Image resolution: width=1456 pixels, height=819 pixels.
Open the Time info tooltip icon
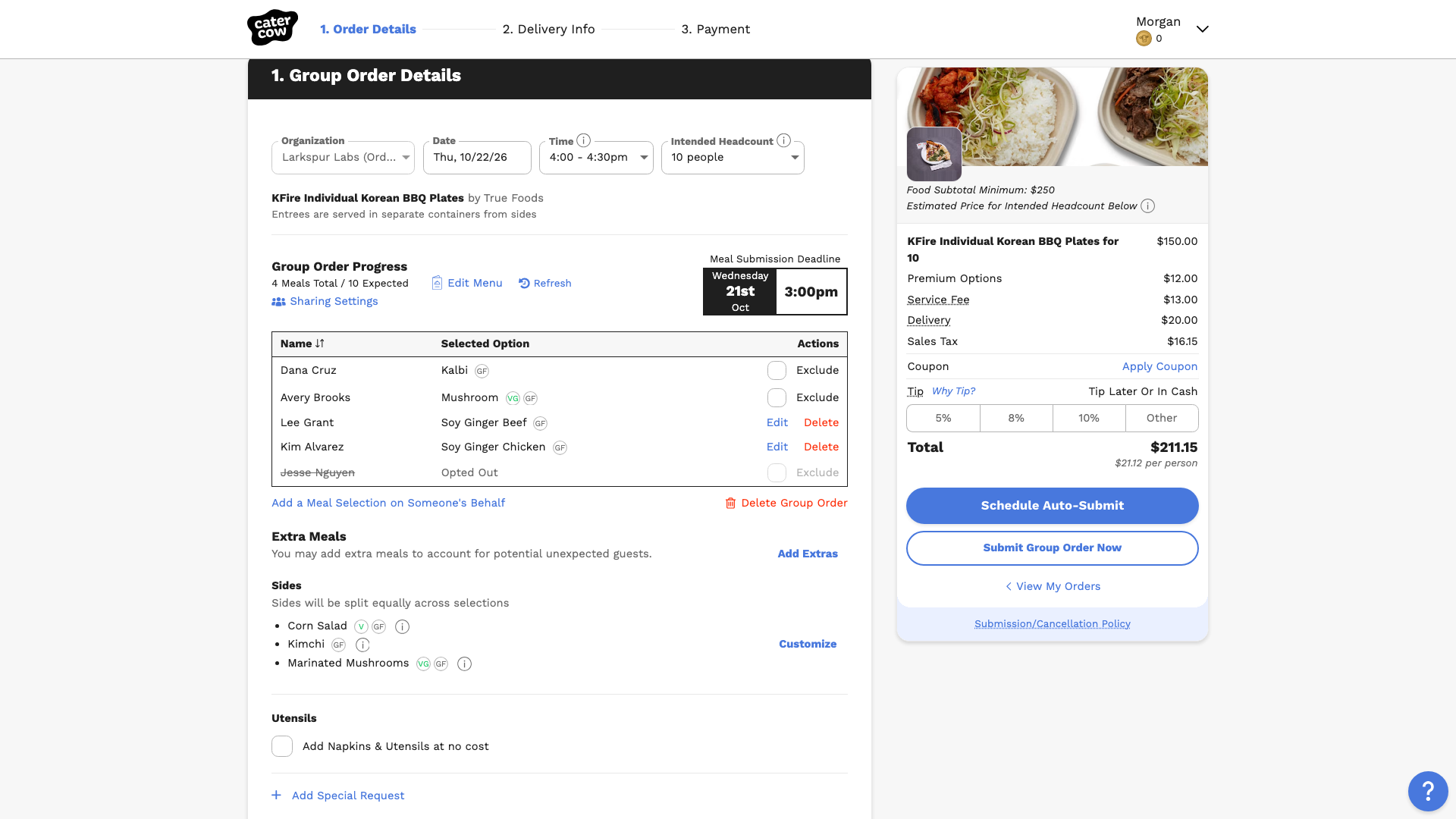583,140
